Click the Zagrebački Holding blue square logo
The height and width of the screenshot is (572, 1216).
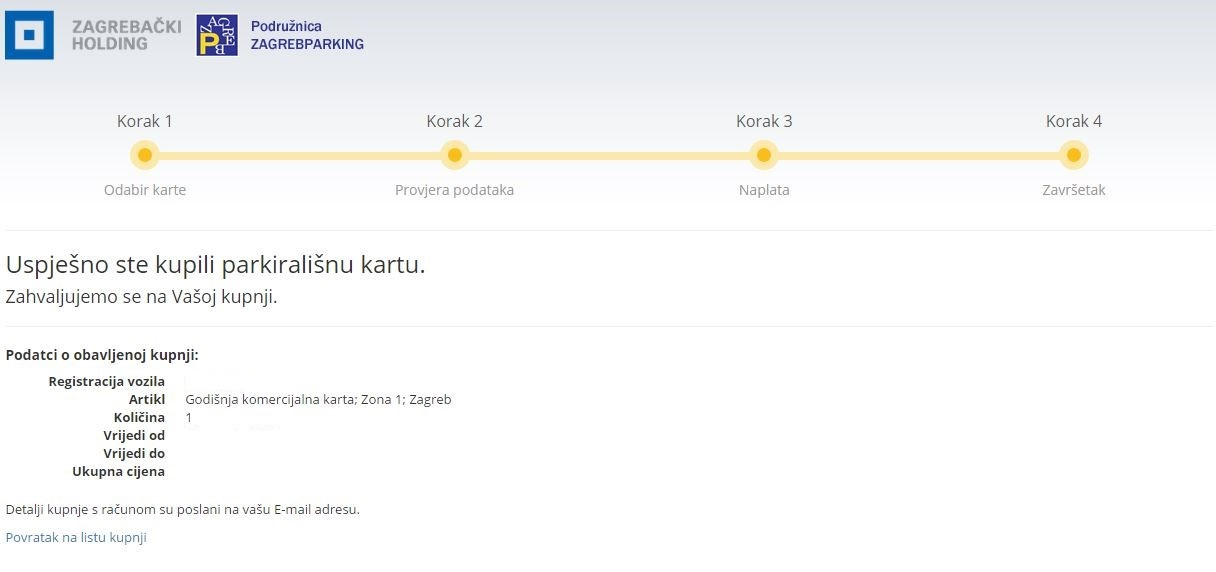point(29,35)
